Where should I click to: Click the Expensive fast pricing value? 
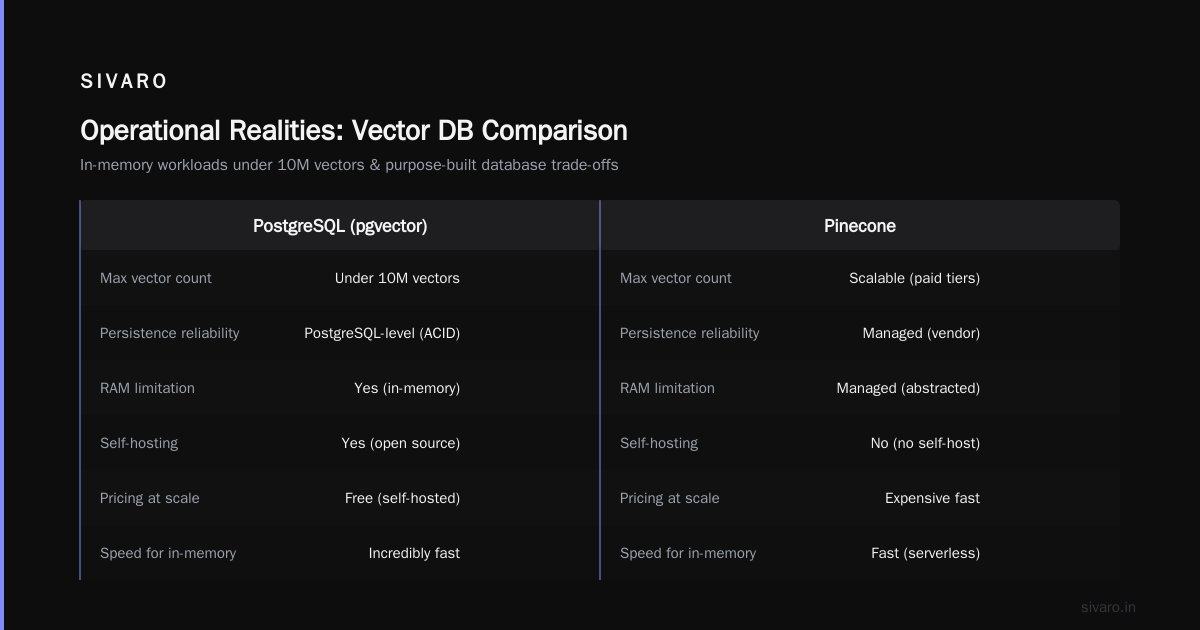[932, 498]
